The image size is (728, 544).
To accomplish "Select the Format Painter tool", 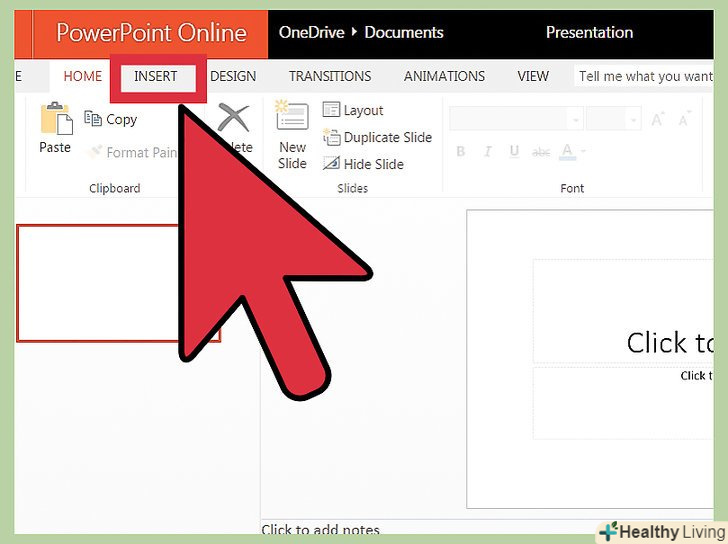I will [x=135, y=152].
